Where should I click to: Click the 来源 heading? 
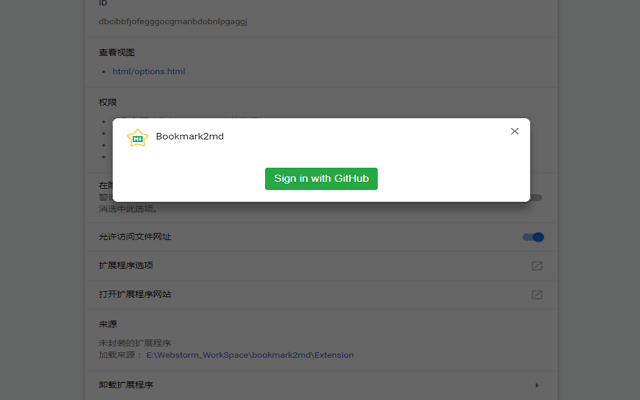(108, 324)
